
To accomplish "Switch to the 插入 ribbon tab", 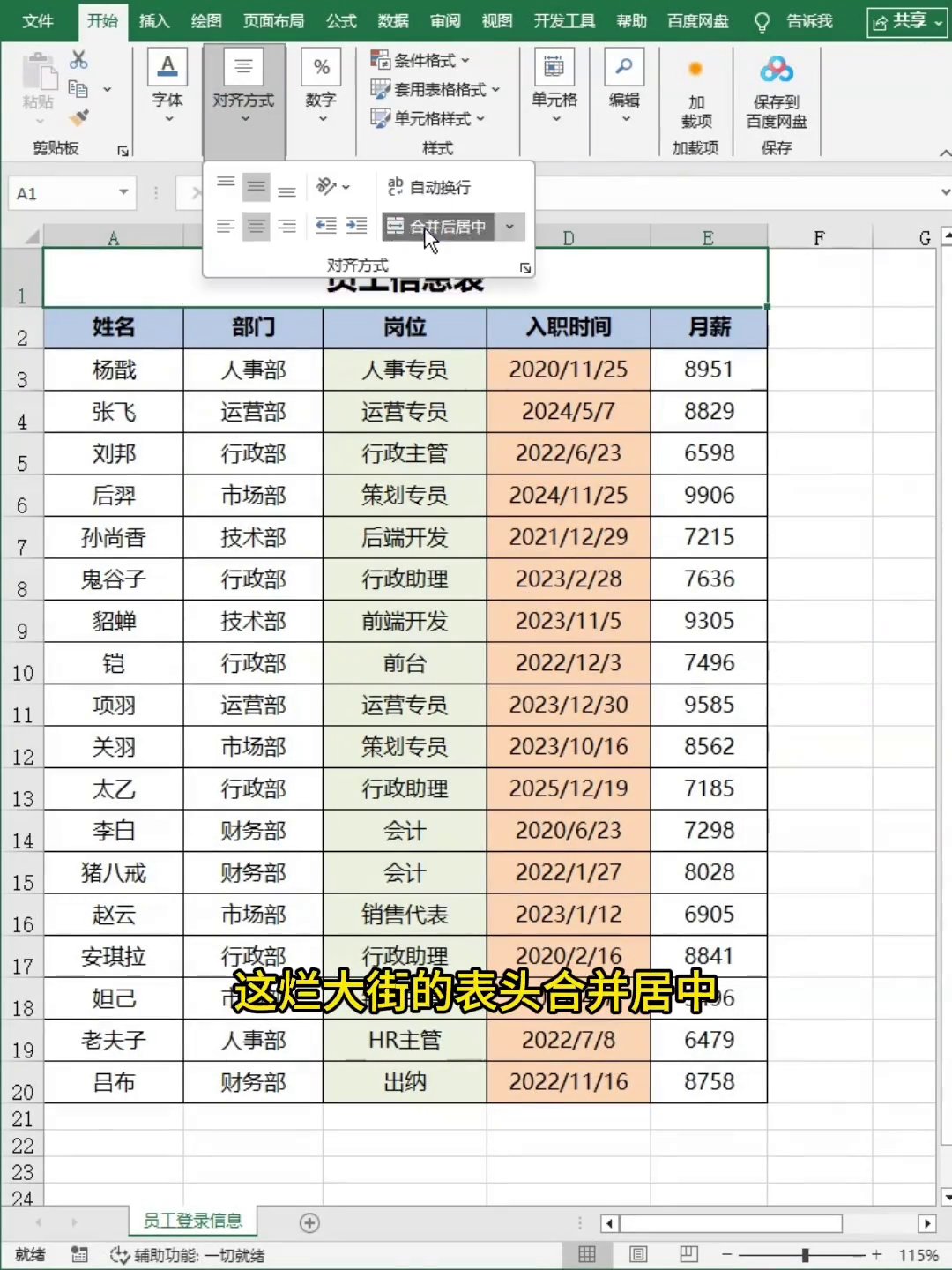I will point(153,20).
